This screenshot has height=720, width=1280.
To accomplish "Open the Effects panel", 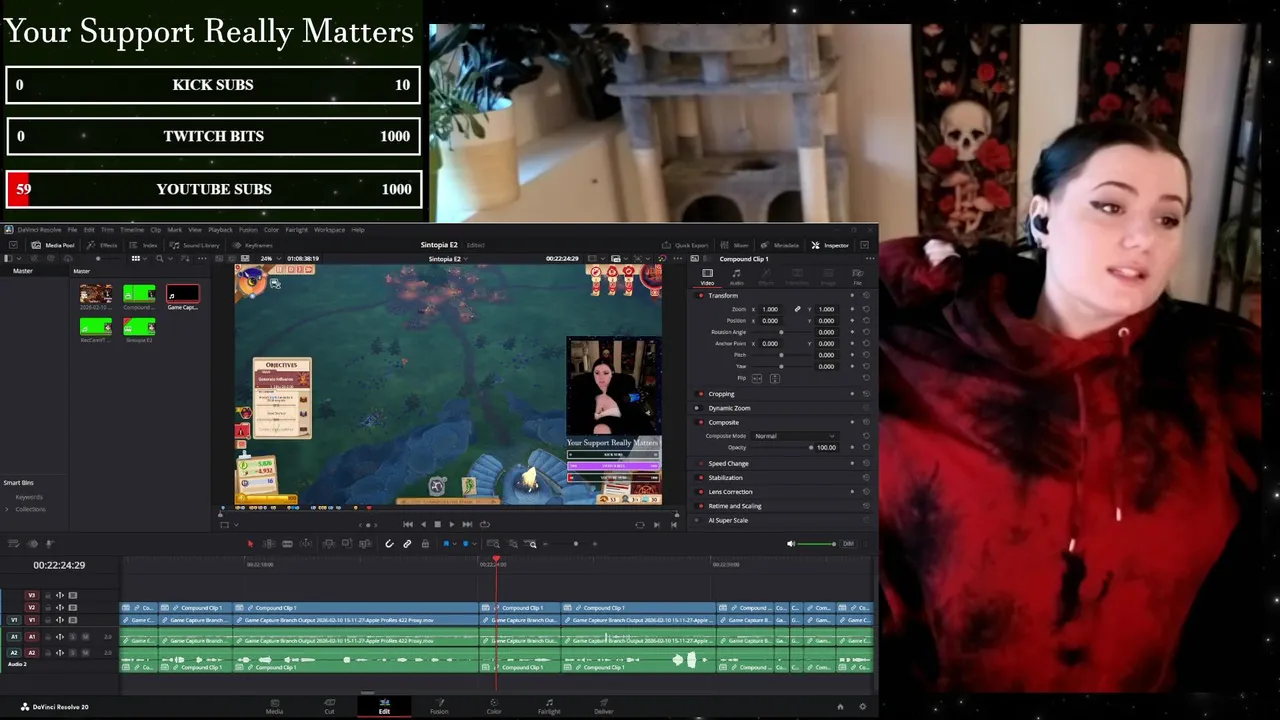I will click(x=103, y=245).
